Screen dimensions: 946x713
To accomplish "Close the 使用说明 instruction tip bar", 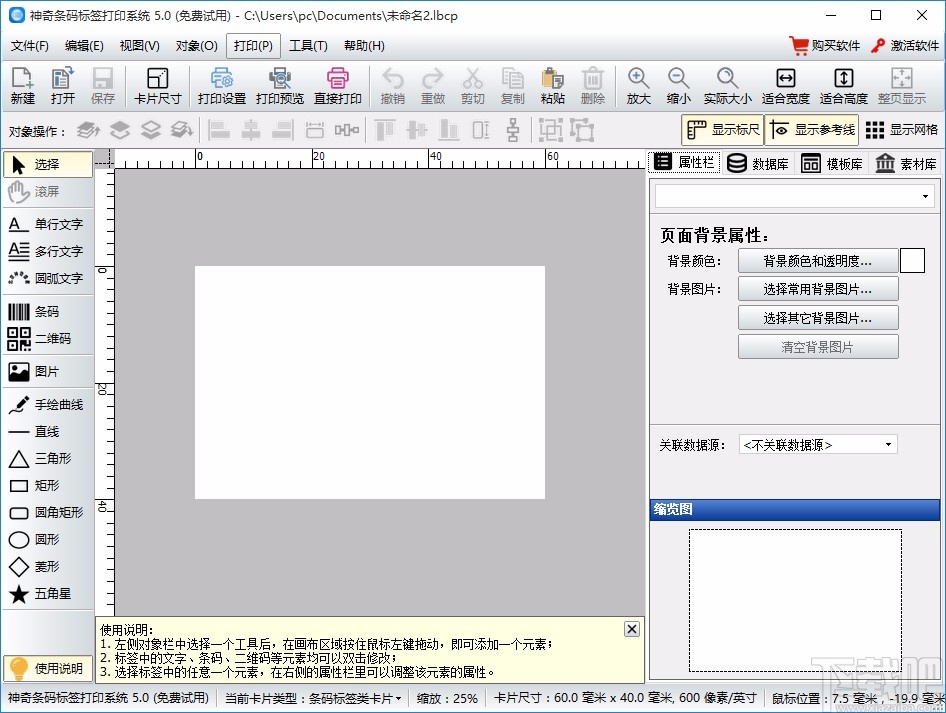I will click(631, 629).
